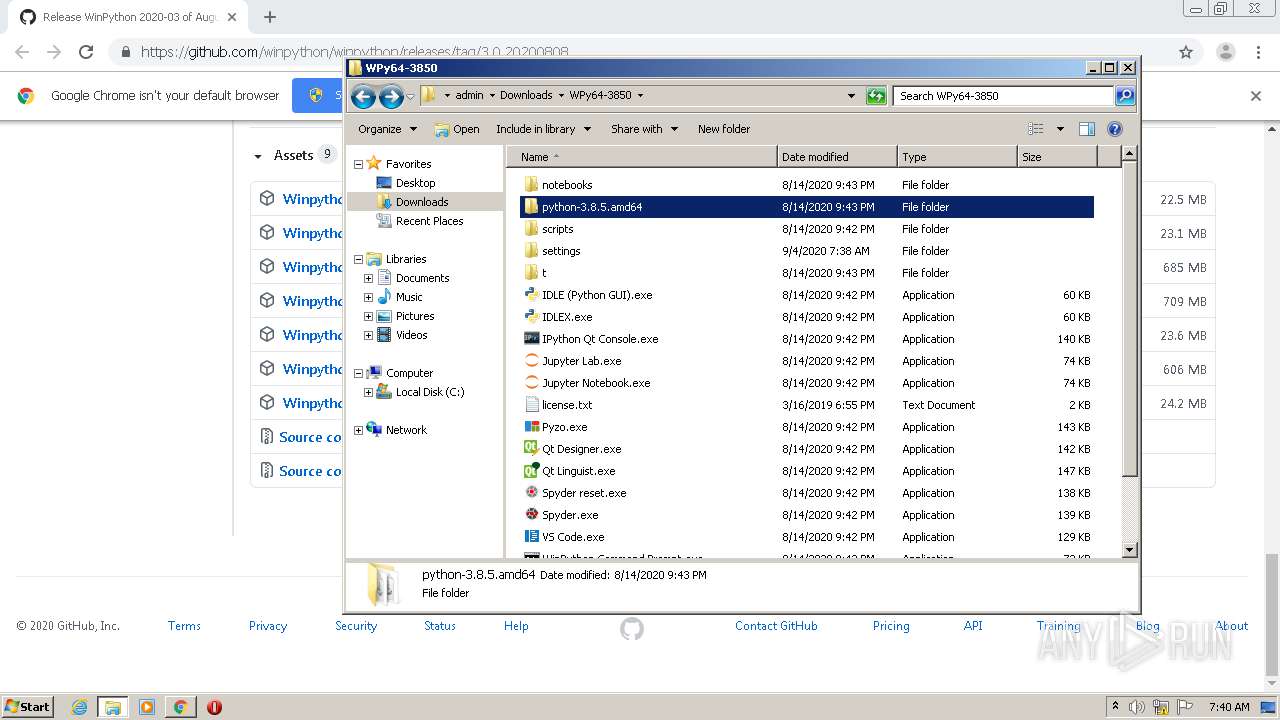Sort by the Size column header
The image size is (1280, 720).
point(1057,157)
